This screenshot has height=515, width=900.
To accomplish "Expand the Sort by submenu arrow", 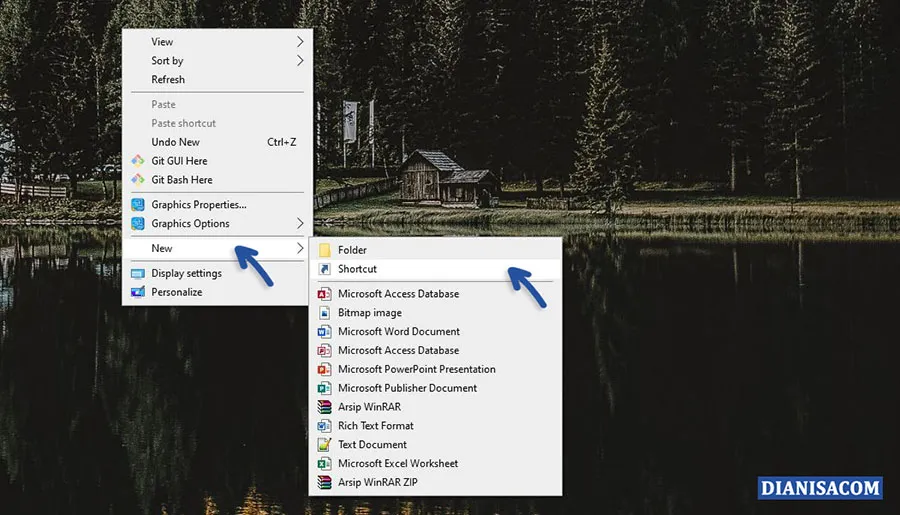I will pyautogui.click(x=300, y=61).
